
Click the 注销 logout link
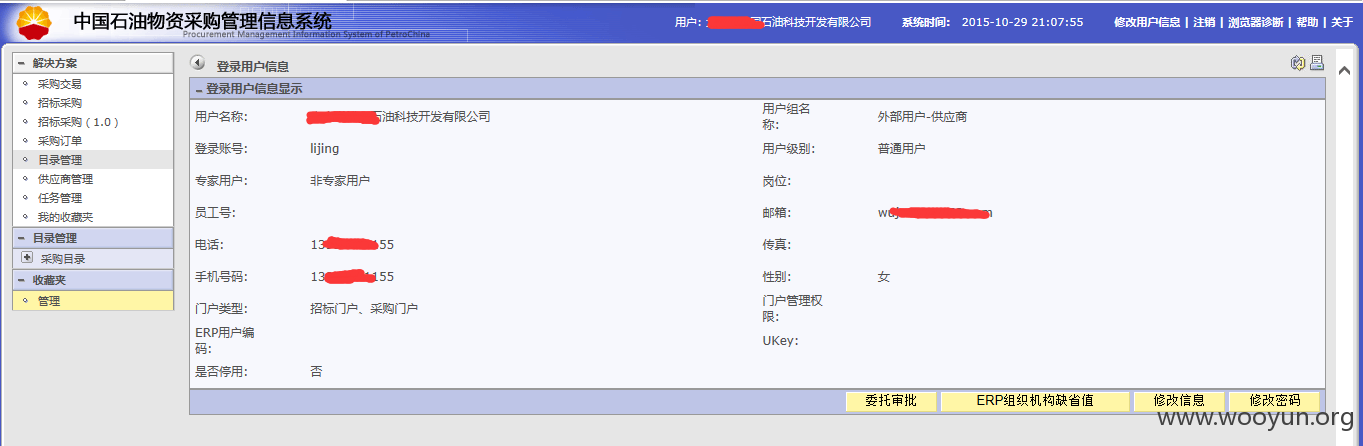(1204, 22)
